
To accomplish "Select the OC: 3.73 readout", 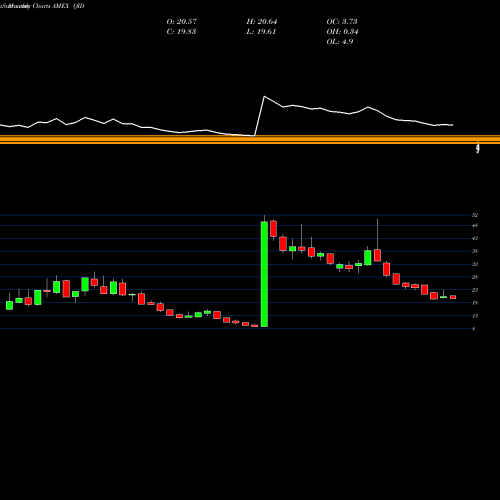I will [342, 22].
